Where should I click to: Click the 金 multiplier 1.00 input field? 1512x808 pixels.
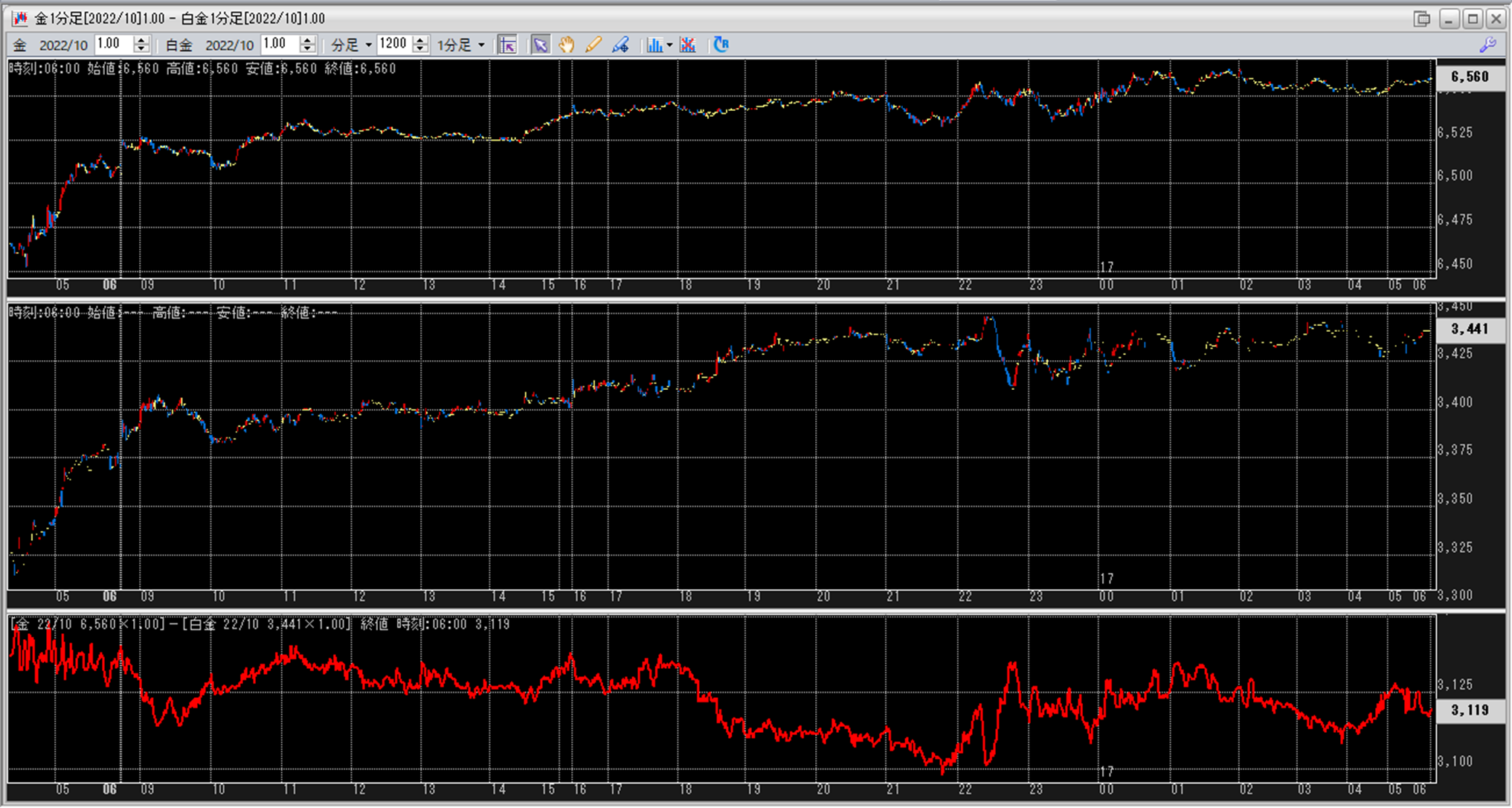pyautogui.click(x=113, y=44)
